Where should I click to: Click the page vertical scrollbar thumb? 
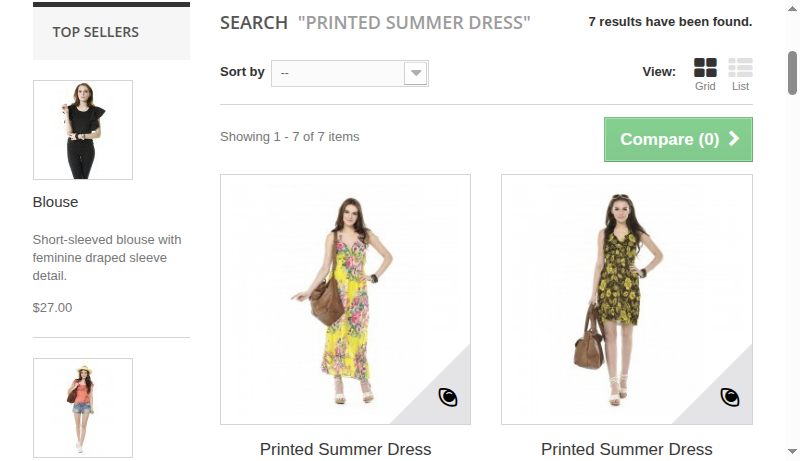click(792, 72)
